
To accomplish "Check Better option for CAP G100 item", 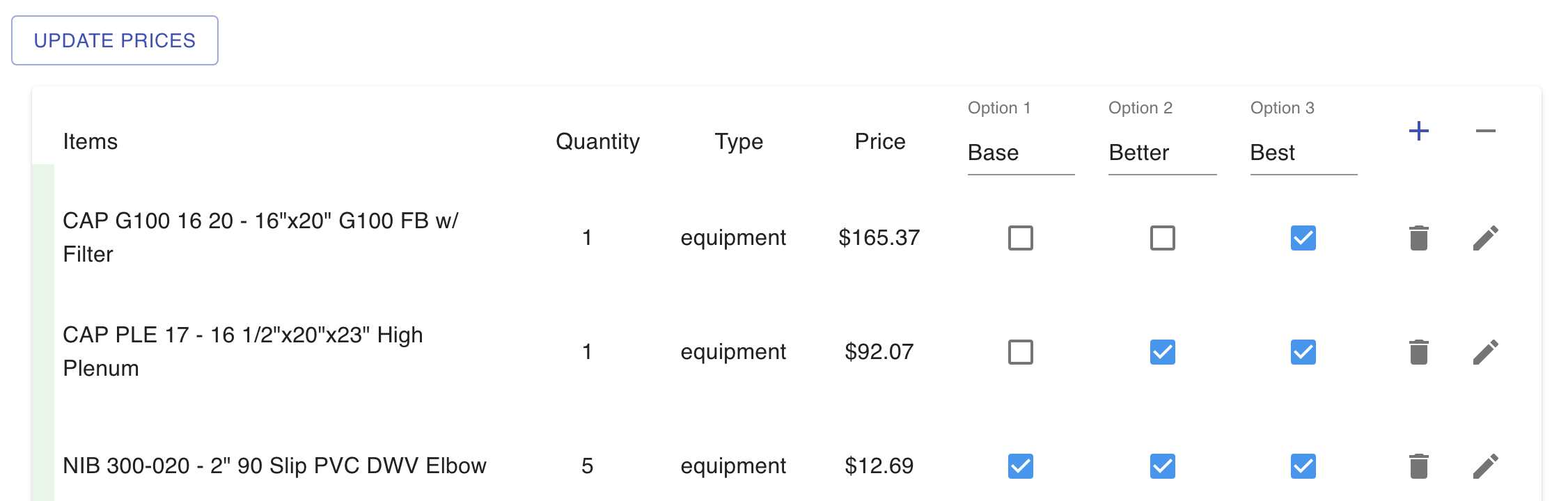I will point(1163,238).
